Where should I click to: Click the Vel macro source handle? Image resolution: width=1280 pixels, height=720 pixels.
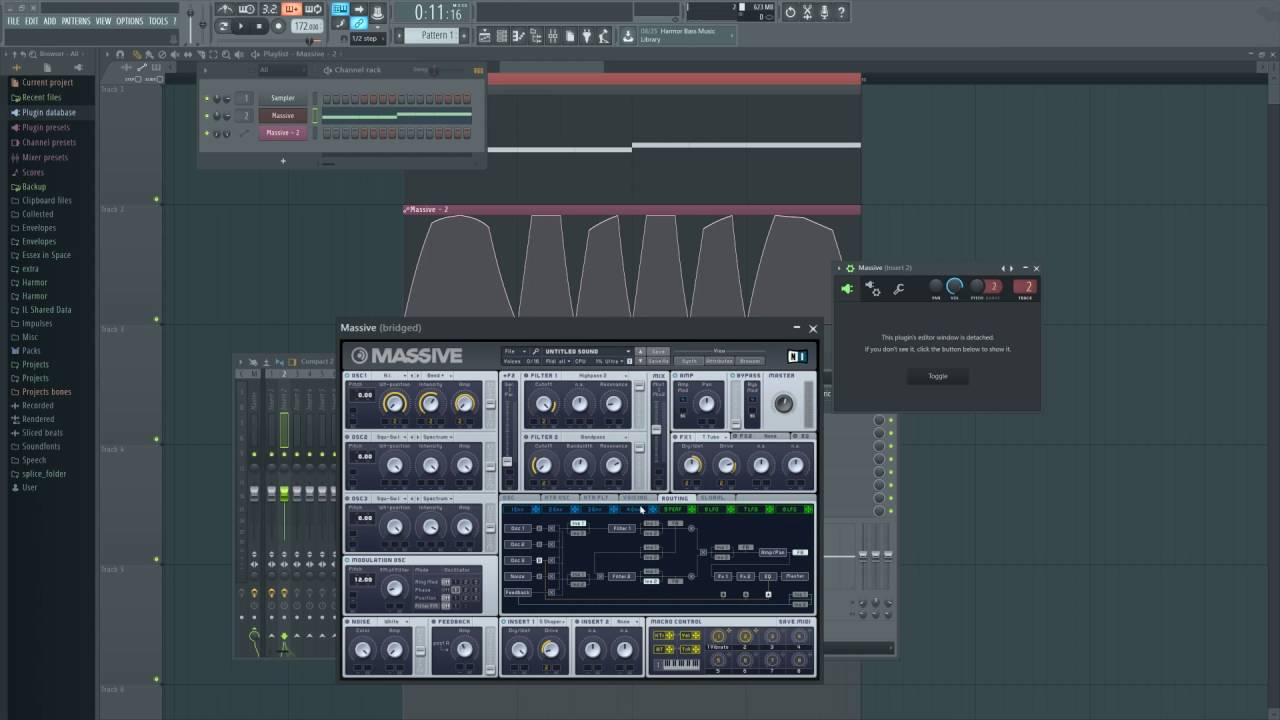pyautogui.click(x=690, y=635)
